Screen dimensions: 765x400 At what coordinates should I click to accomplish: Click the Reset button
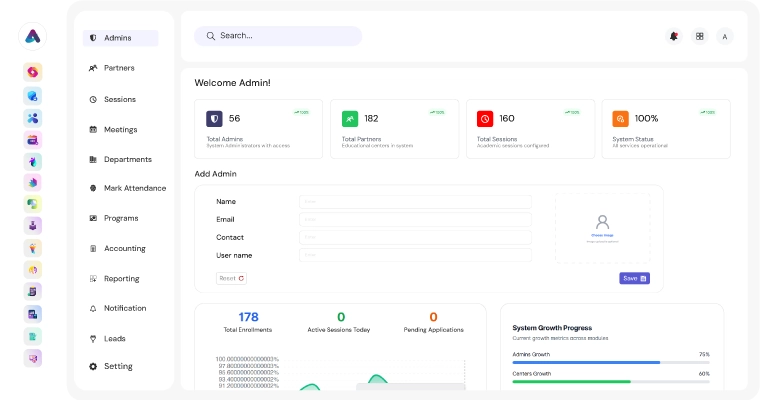[231, 278]
